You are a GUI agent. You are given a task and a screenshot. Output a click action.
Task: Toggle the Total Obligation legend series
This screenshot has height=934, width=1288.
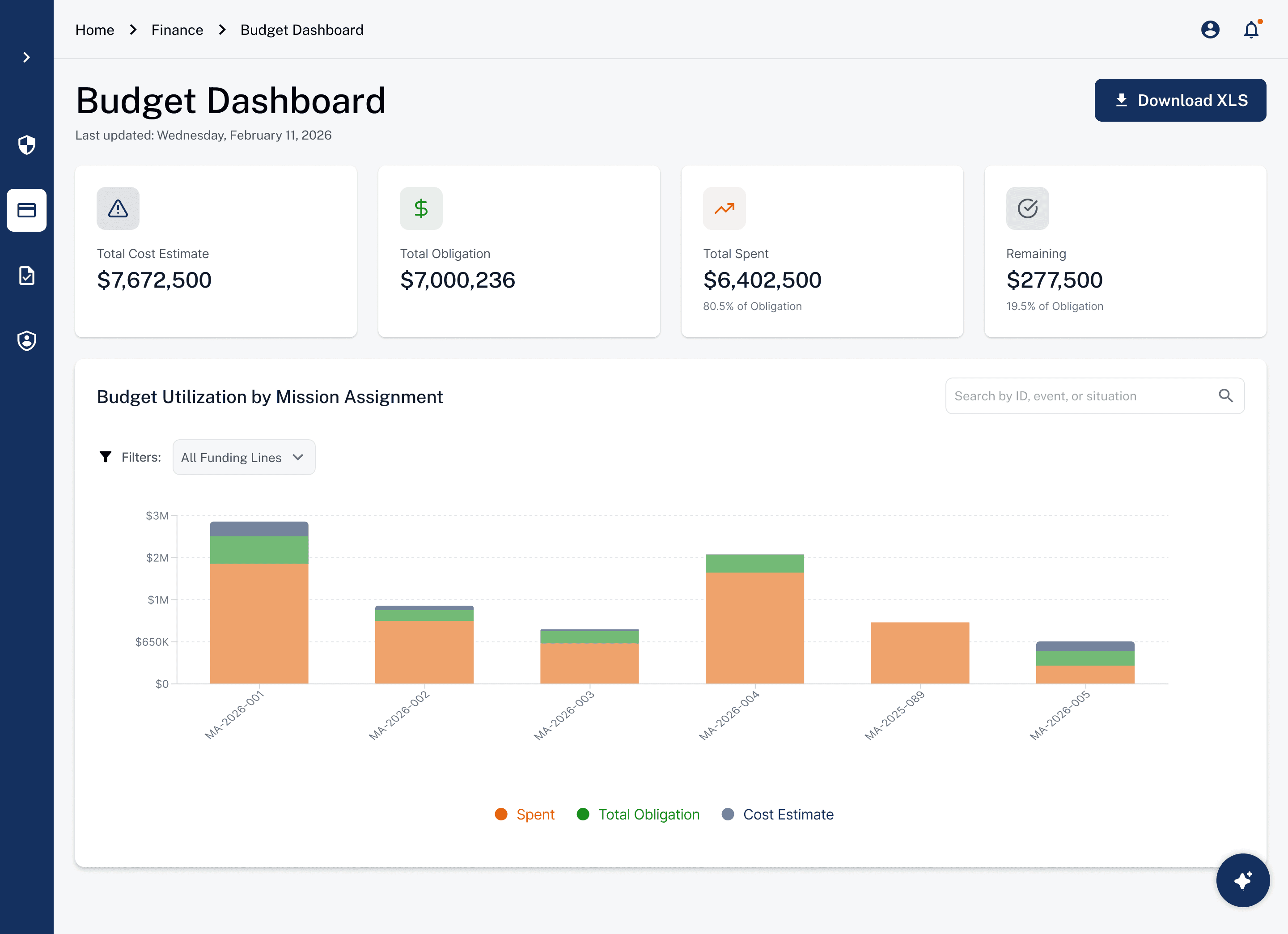coord(638,814)
